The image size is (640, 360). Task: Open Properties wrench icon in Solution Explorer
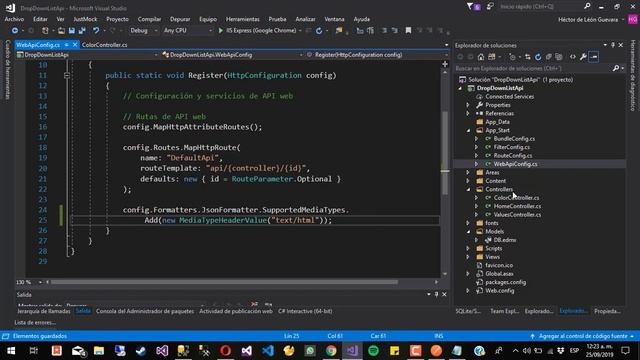[583, 57]
